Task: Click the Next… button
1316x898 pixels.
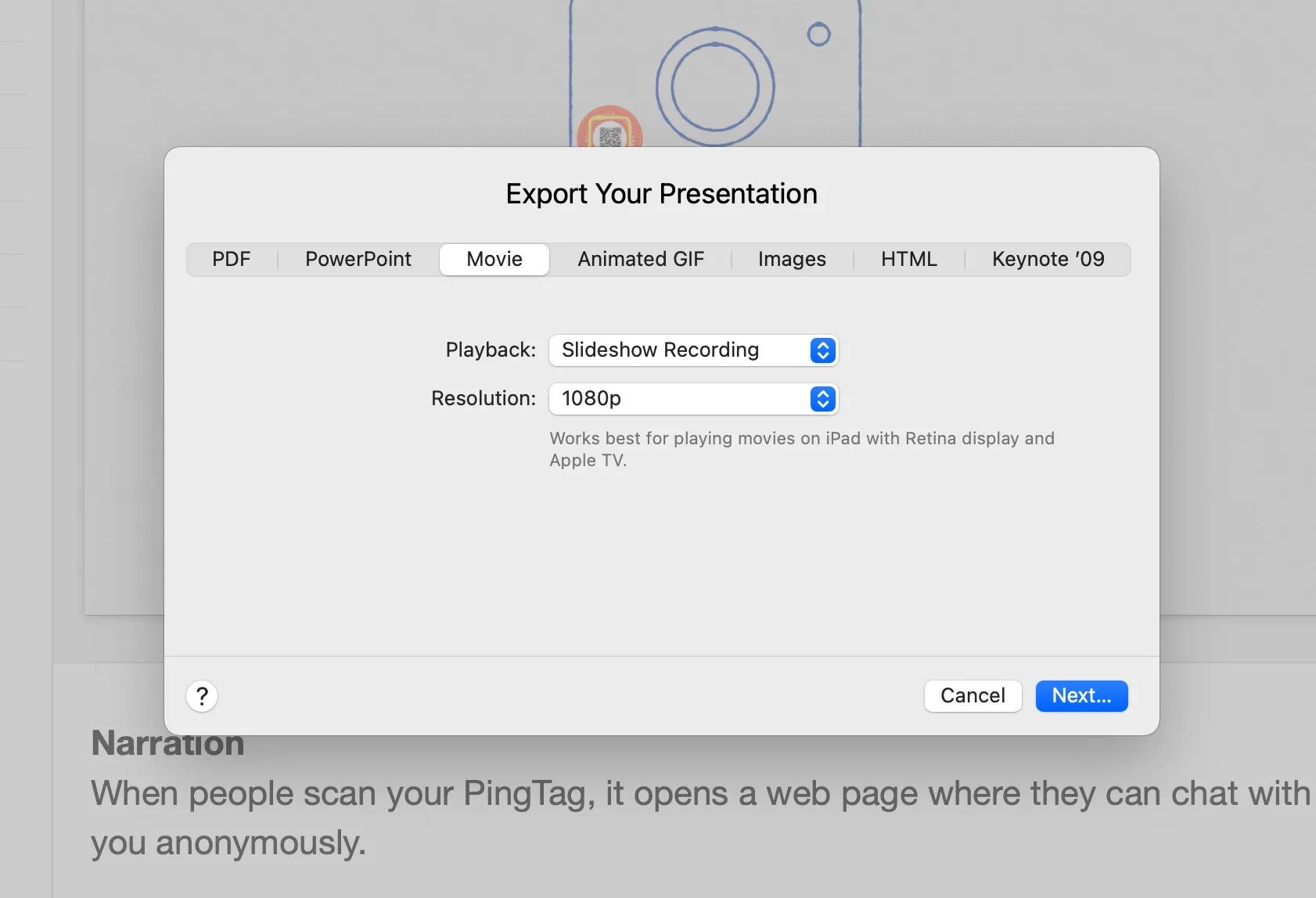Action: click(x=1081, y=695)
